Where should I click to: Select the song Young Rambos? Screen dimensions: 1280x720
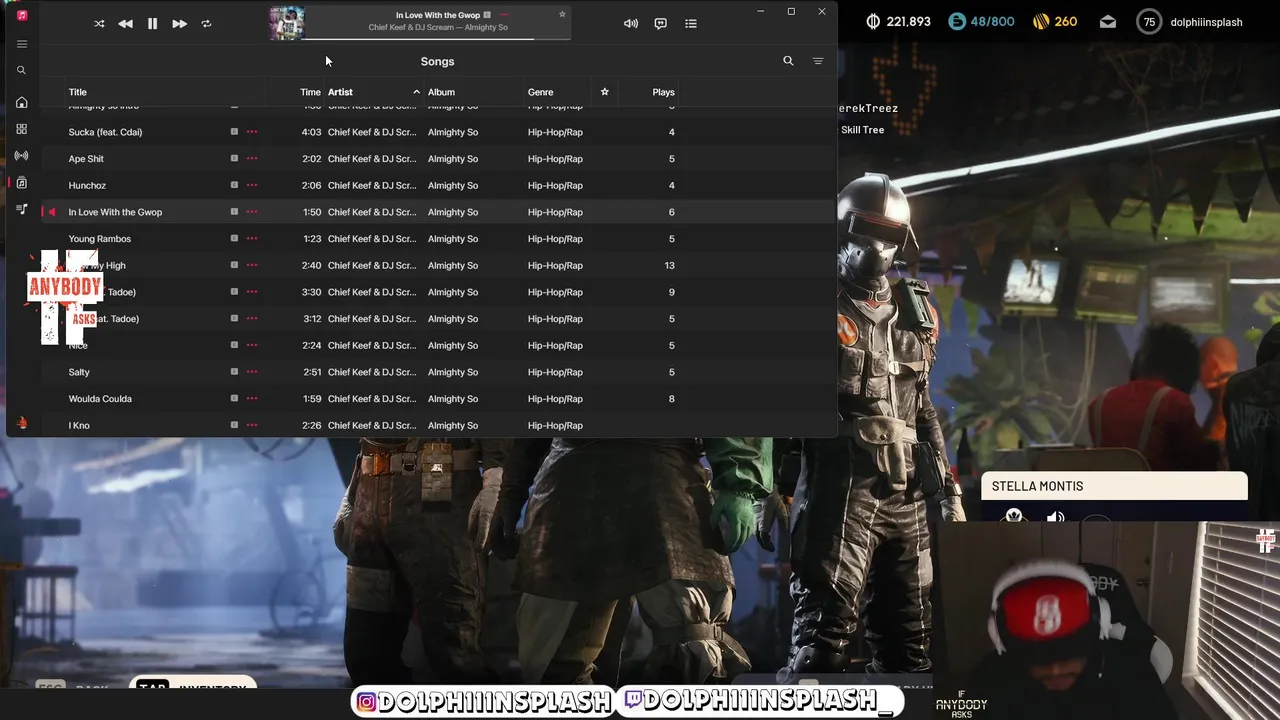point(100,239)
